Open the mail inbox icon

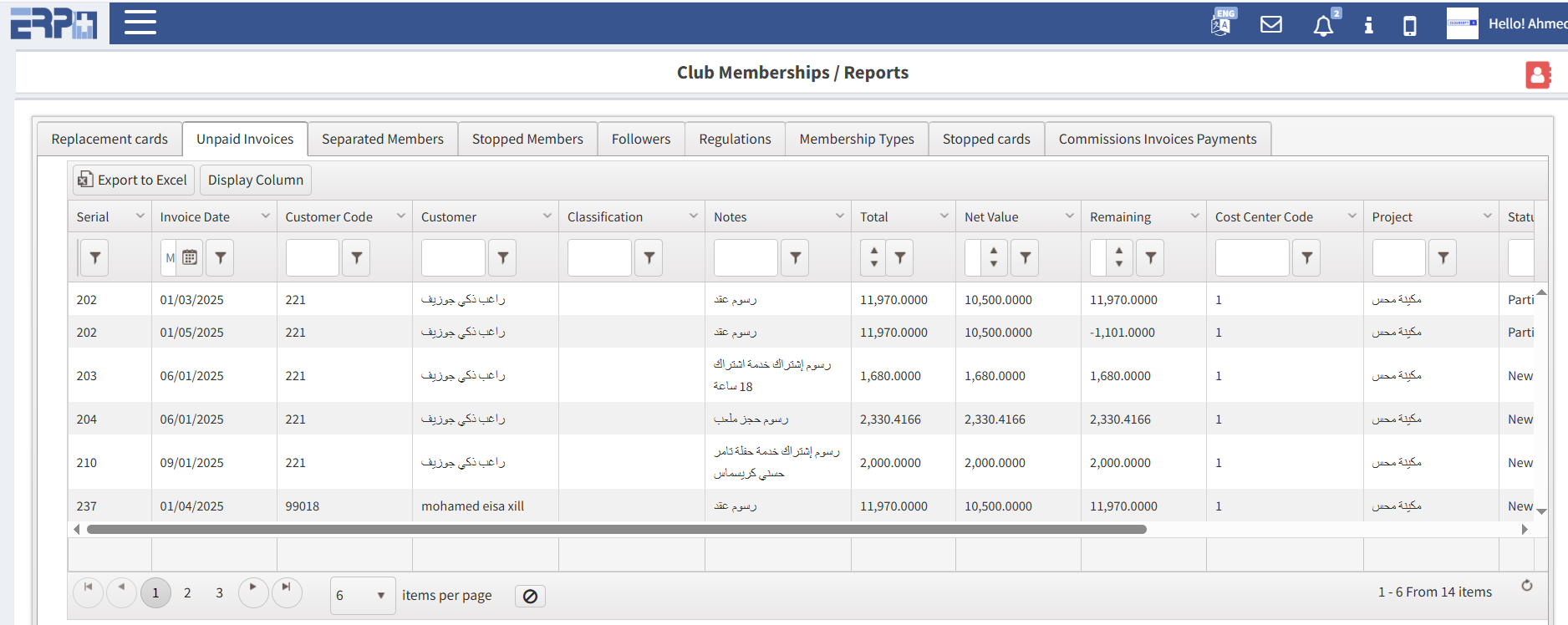(1270, 25)
